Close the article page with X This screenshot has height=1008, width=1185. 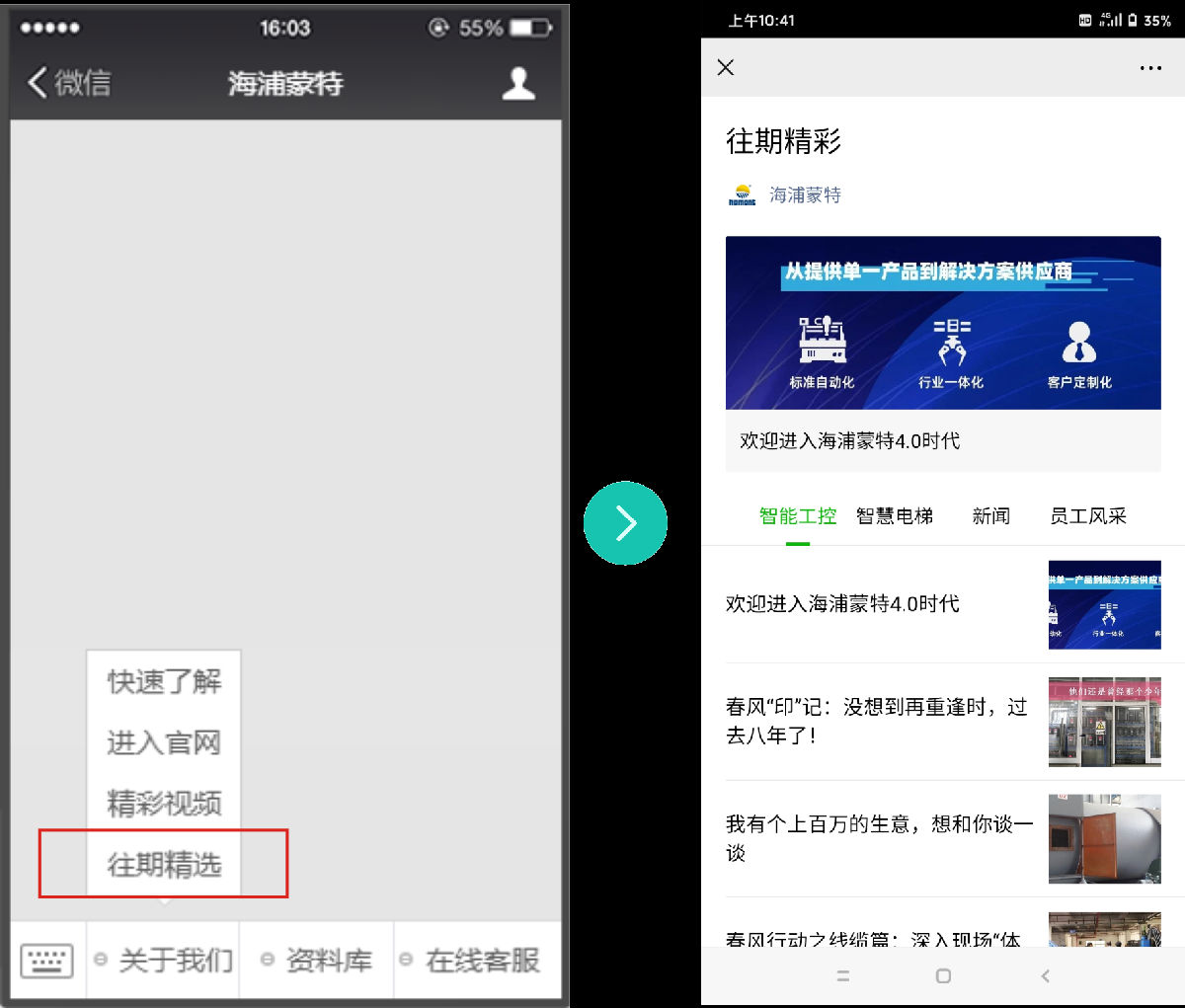tap(726, 67)
